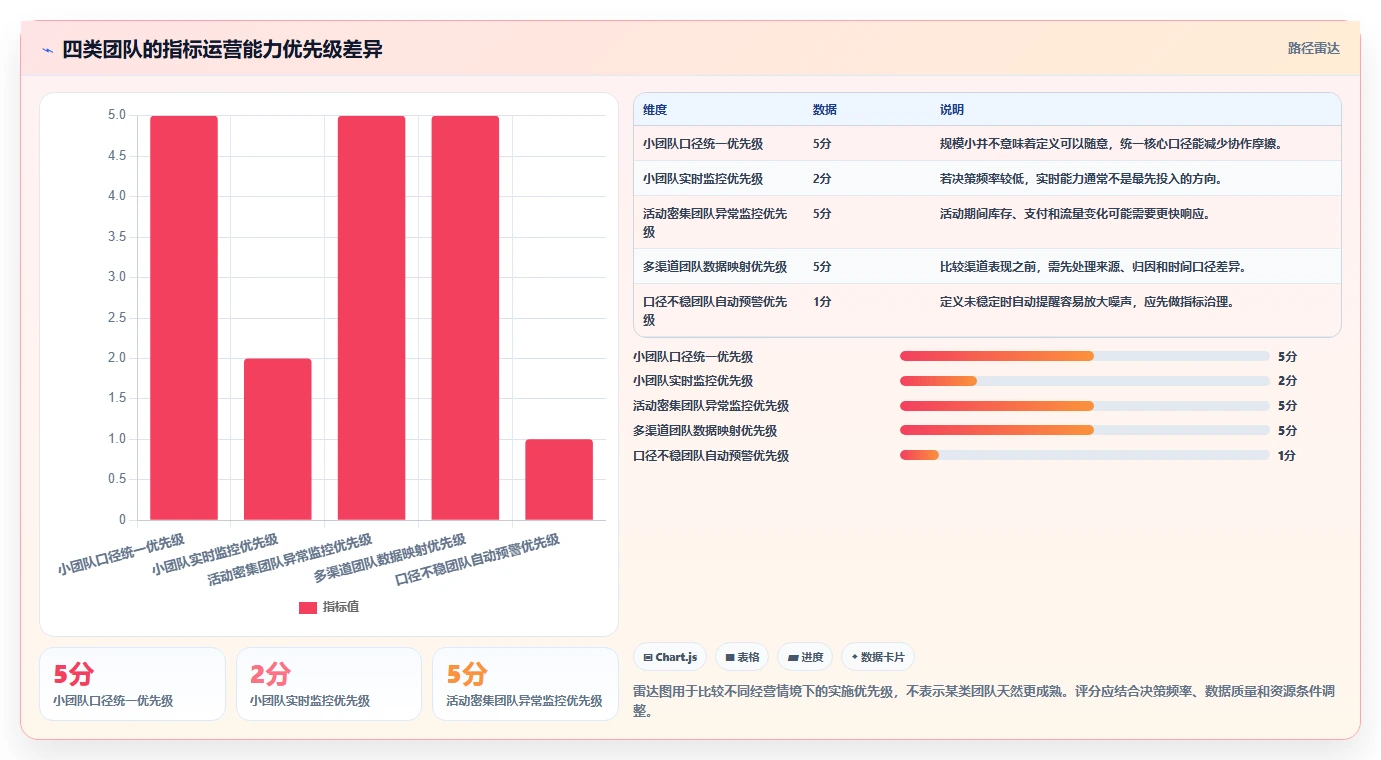Click the 口径不稳团队自动预警优先级 progress bar
The width and height of the screenshot is (1381, 760).
(x=1085, y=455)
